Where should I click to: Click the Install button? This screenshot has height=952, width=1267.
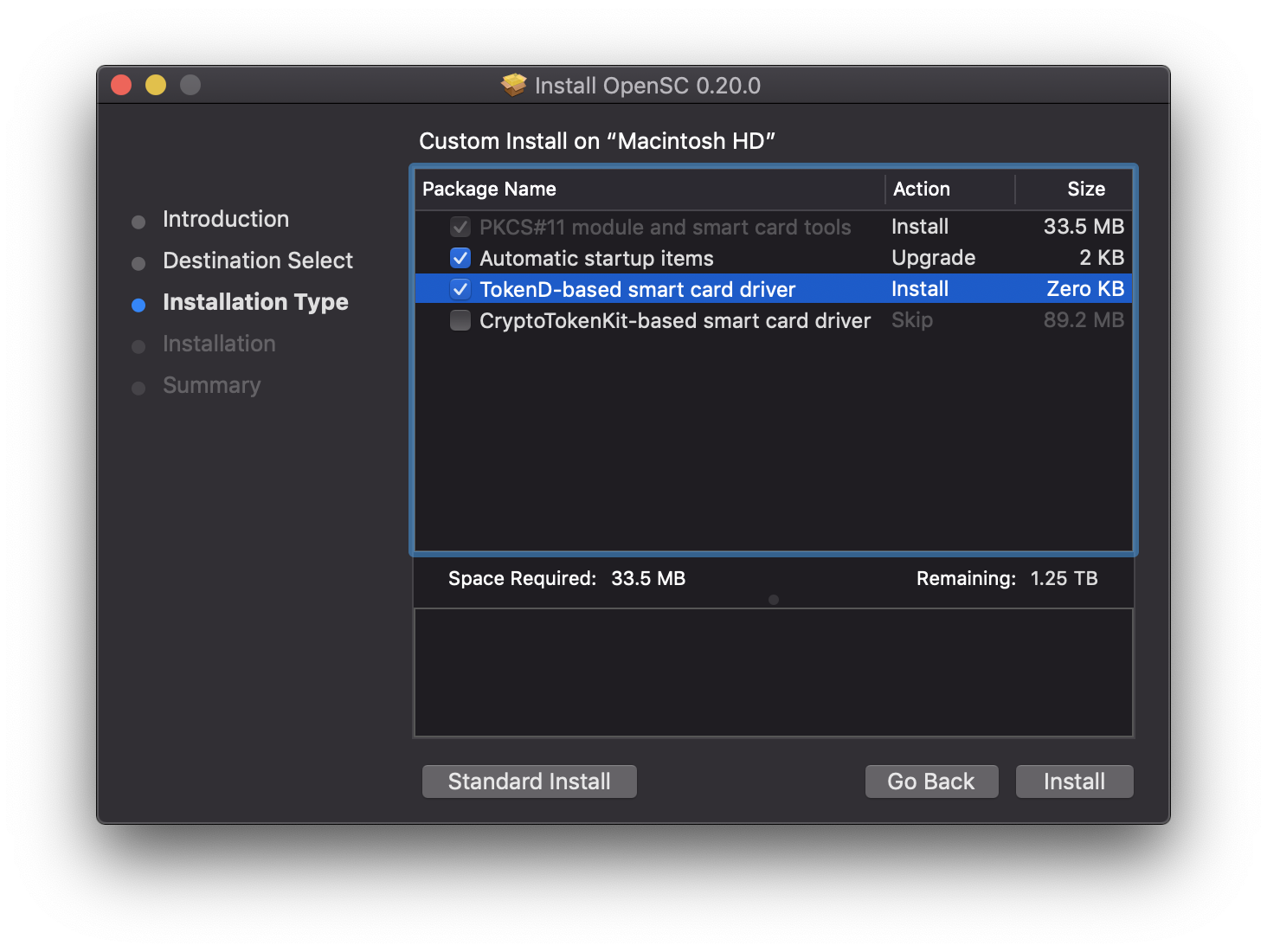point(1074,781)
